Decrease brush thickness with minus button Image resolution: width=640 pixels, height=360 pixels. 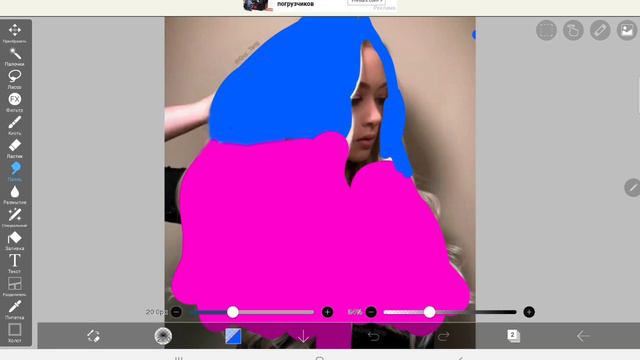(176, 312)
